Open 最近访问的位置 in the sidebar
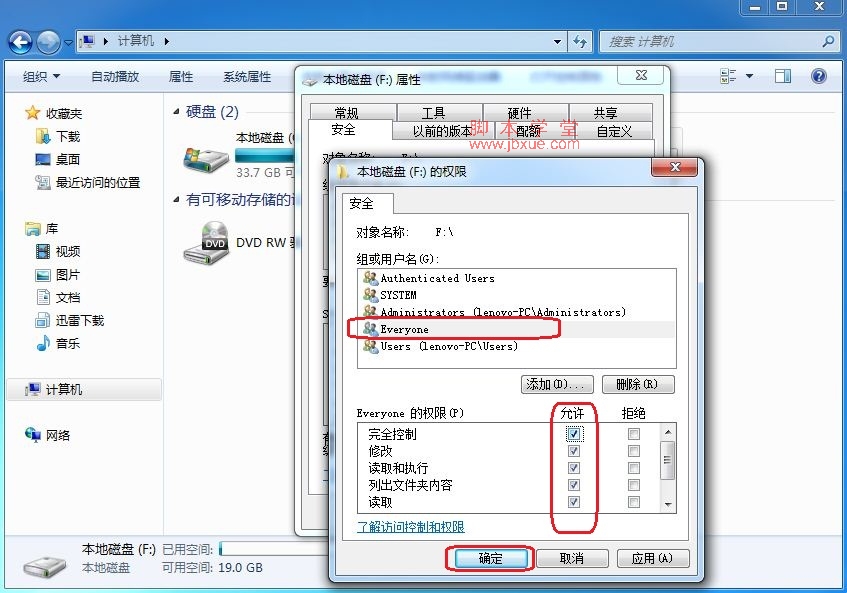Image resolution: width=847 pixels, height=593 pixels. (x=88, y=183)
